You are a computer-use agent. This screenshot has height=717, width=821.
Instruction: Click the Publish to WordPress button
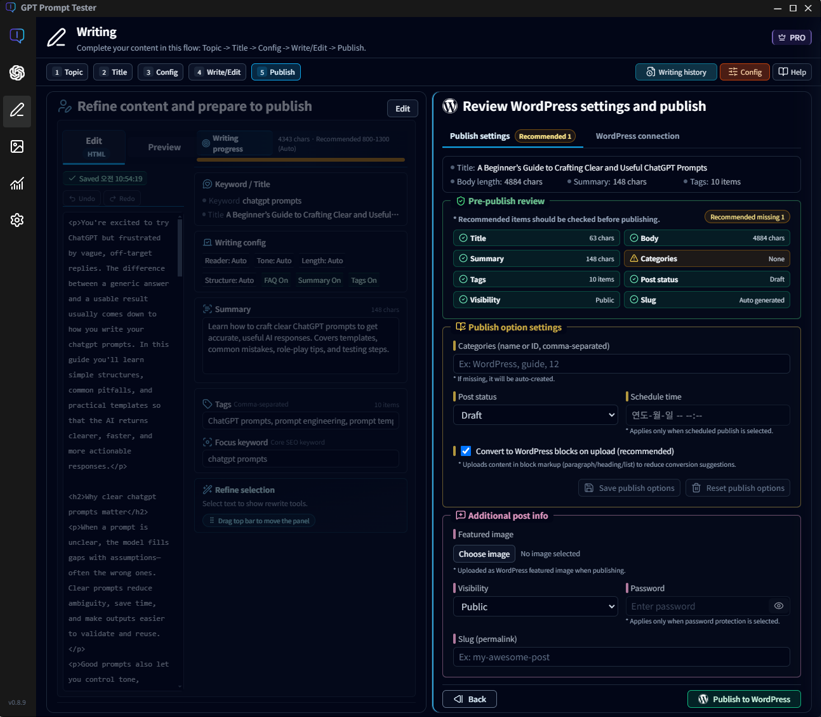pos(743,699)
